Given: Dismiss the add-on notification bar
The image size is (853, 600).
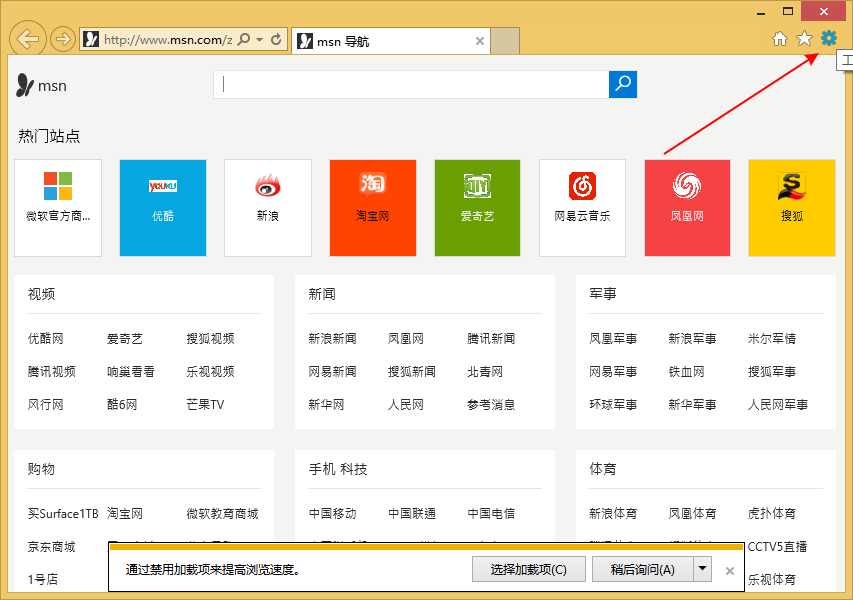Looking at the screenshot, I should (x=730, y=571).
